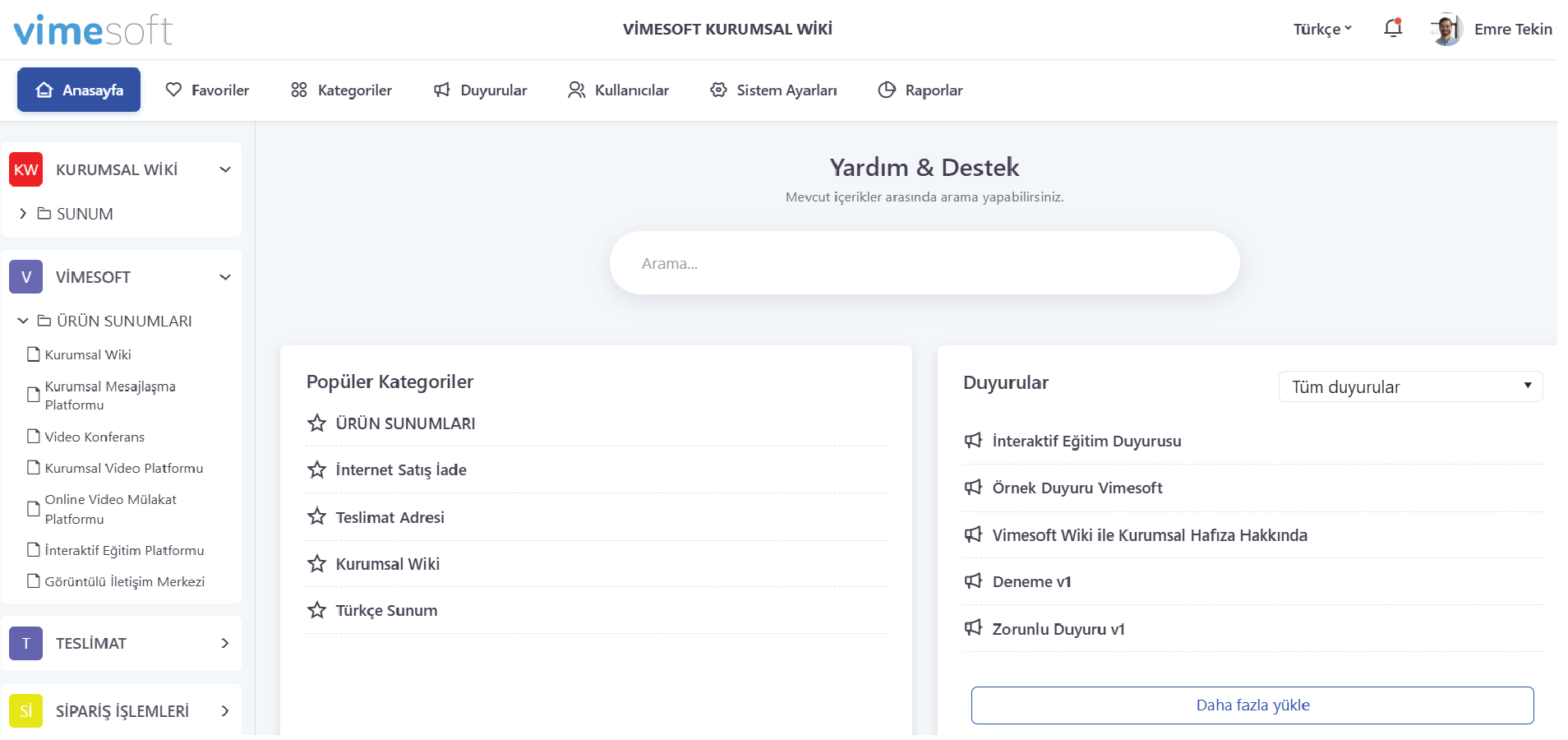Select the SİPARİŞ İŞLEMLERİ section title

click(122, 711)
